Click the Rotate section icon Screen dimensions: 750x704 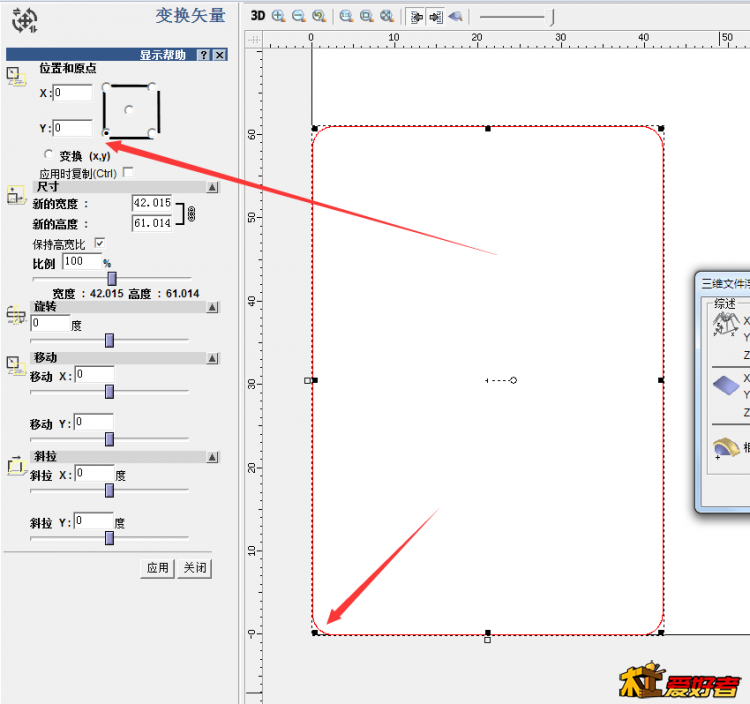click(x=16, y=315)
